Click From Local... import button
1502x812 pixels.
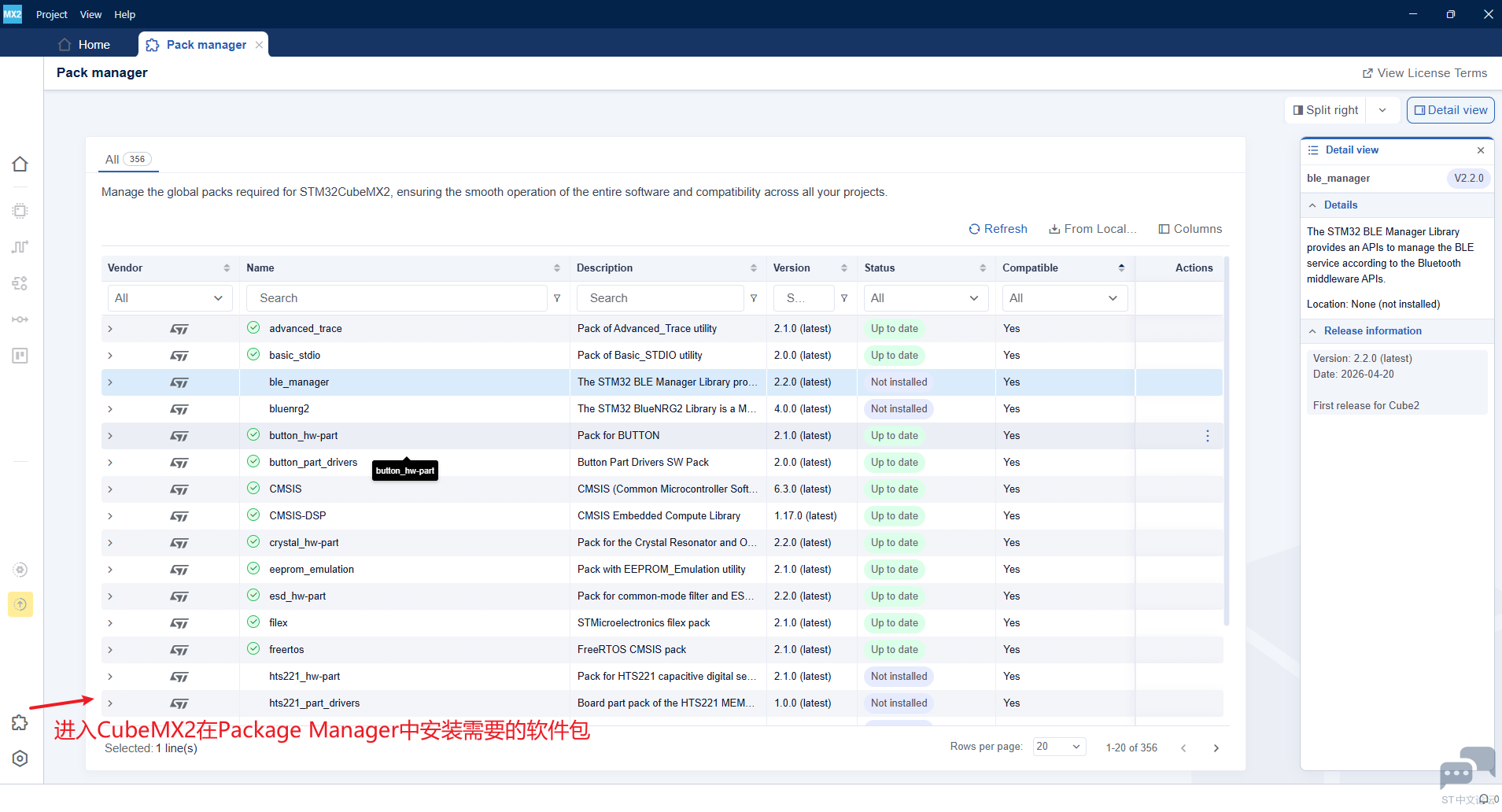click(1093, 229)
